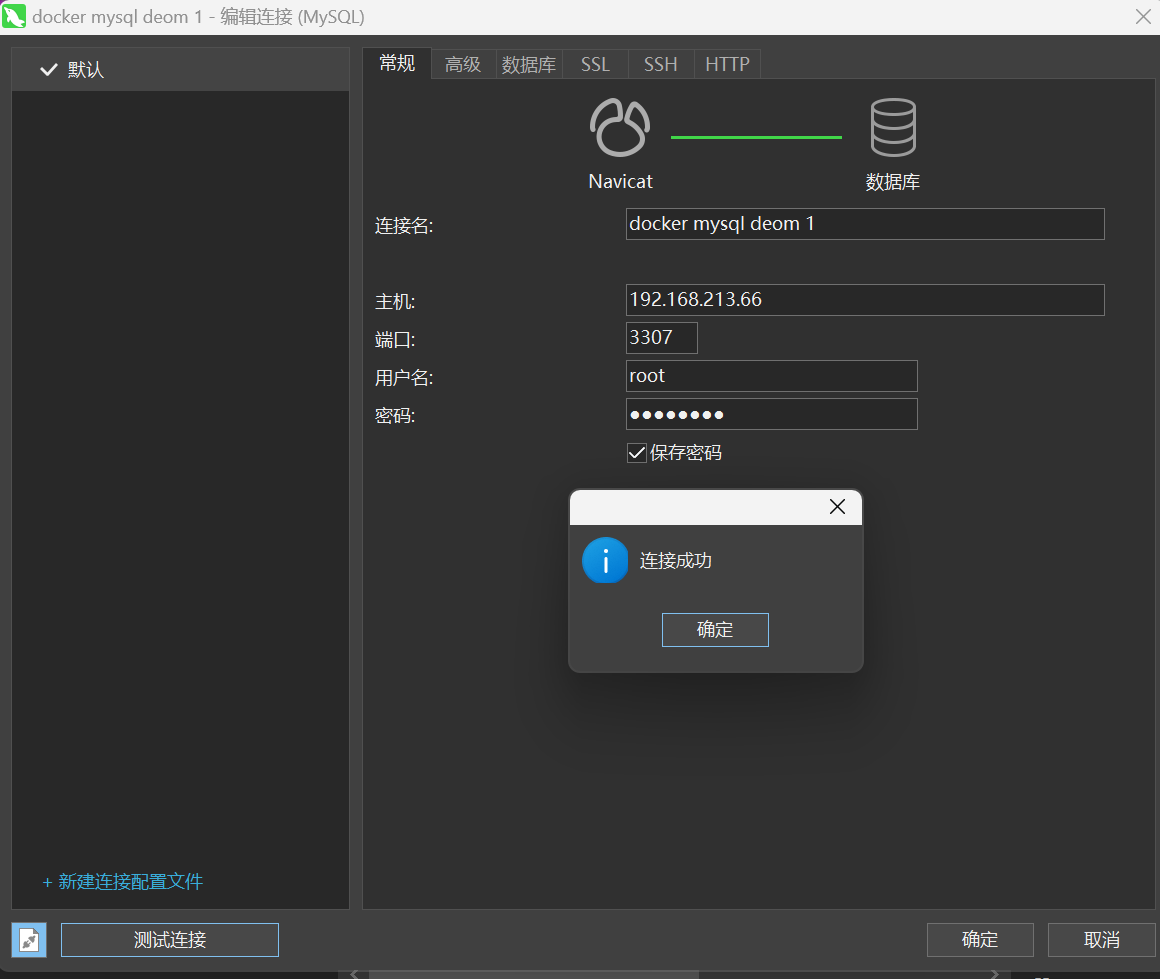Click the 测试连接 button
1160x979 pixels.
(170, 940)
